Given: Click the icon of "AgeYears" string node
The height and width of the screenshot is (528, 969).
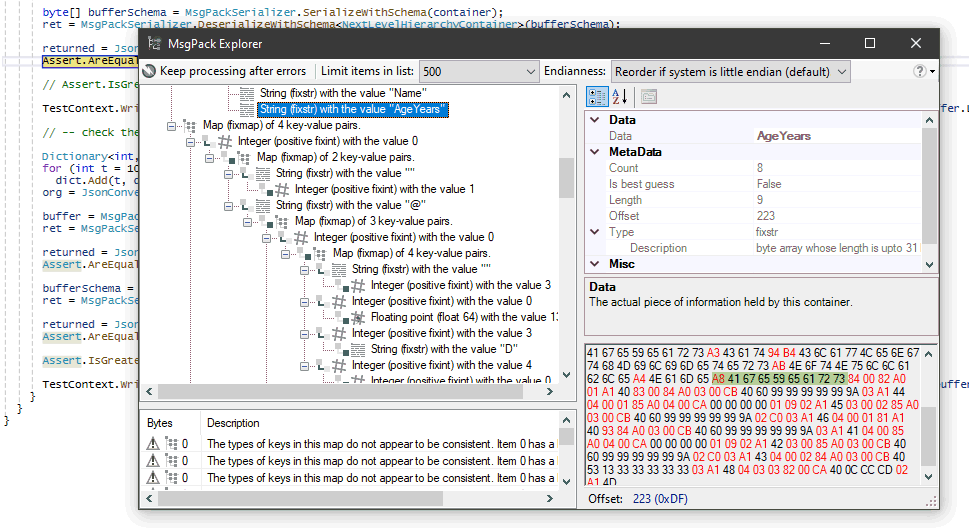Looking at the screenshot, I should [247, 109].
